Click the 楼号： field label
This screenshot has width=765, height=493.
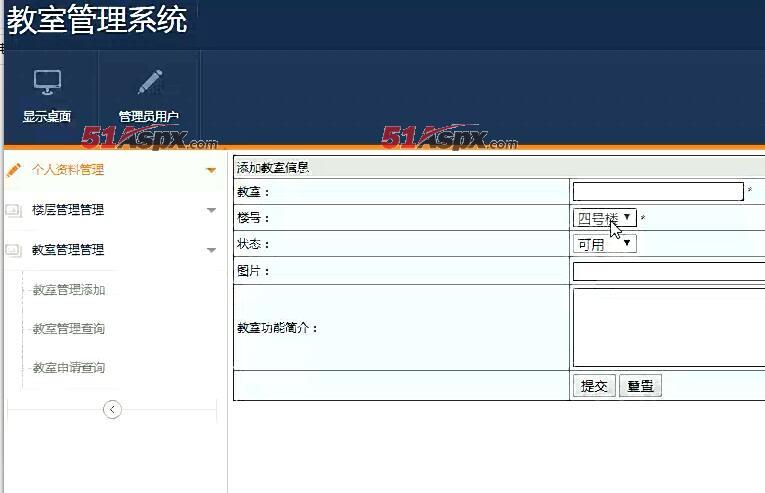click(253, 218)
